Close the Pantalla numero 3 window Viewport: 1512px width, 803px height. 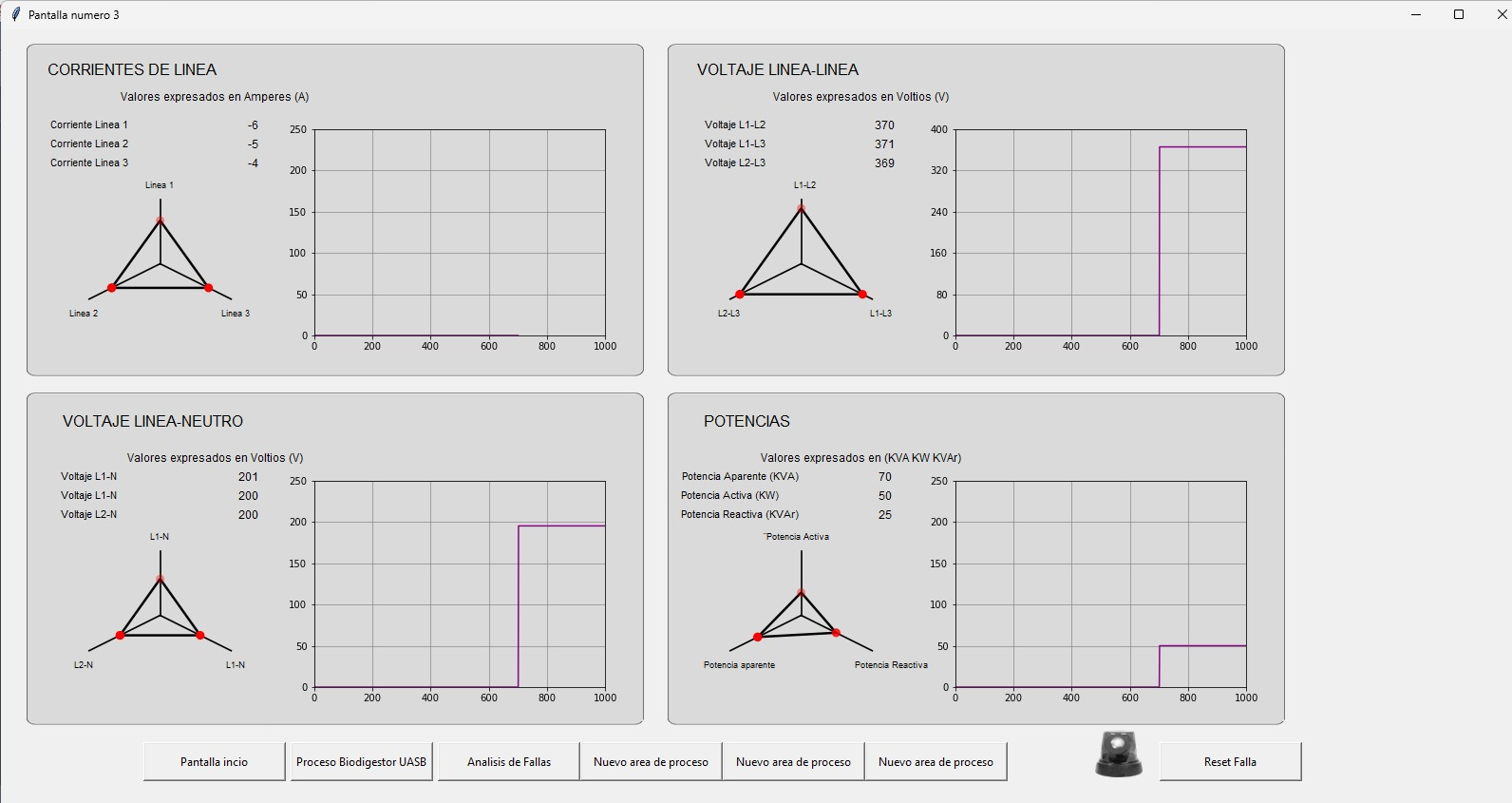click(x=1501, y=14)
